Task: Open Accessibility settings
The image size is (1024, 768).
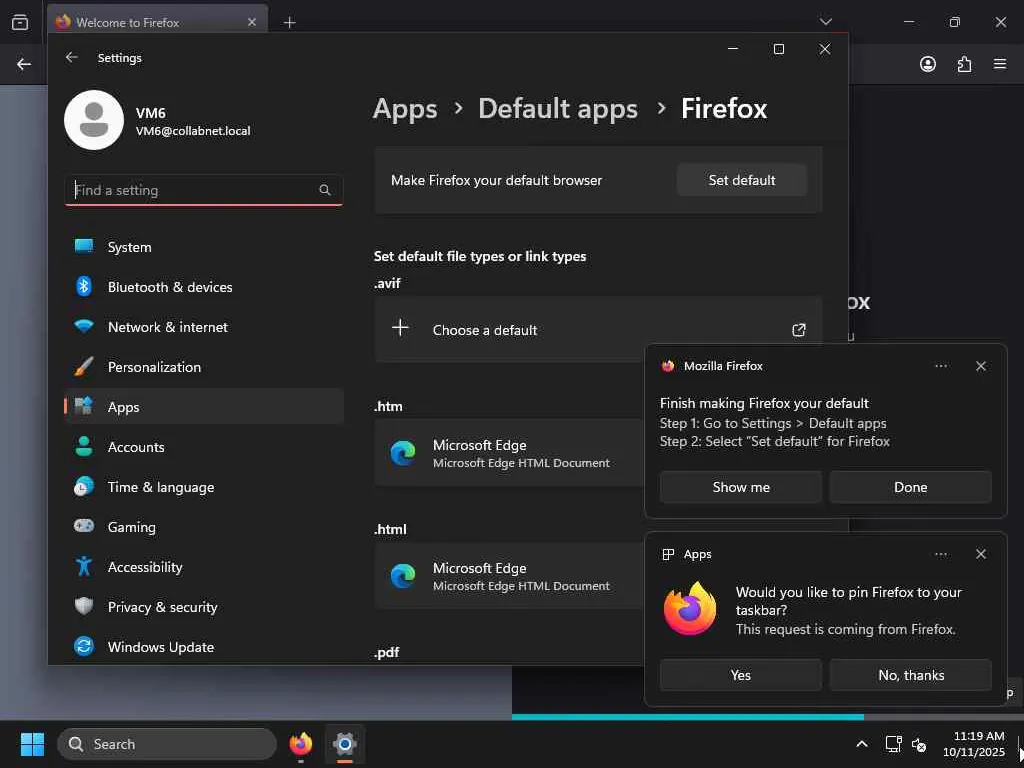Action: [x=204, y=567]
